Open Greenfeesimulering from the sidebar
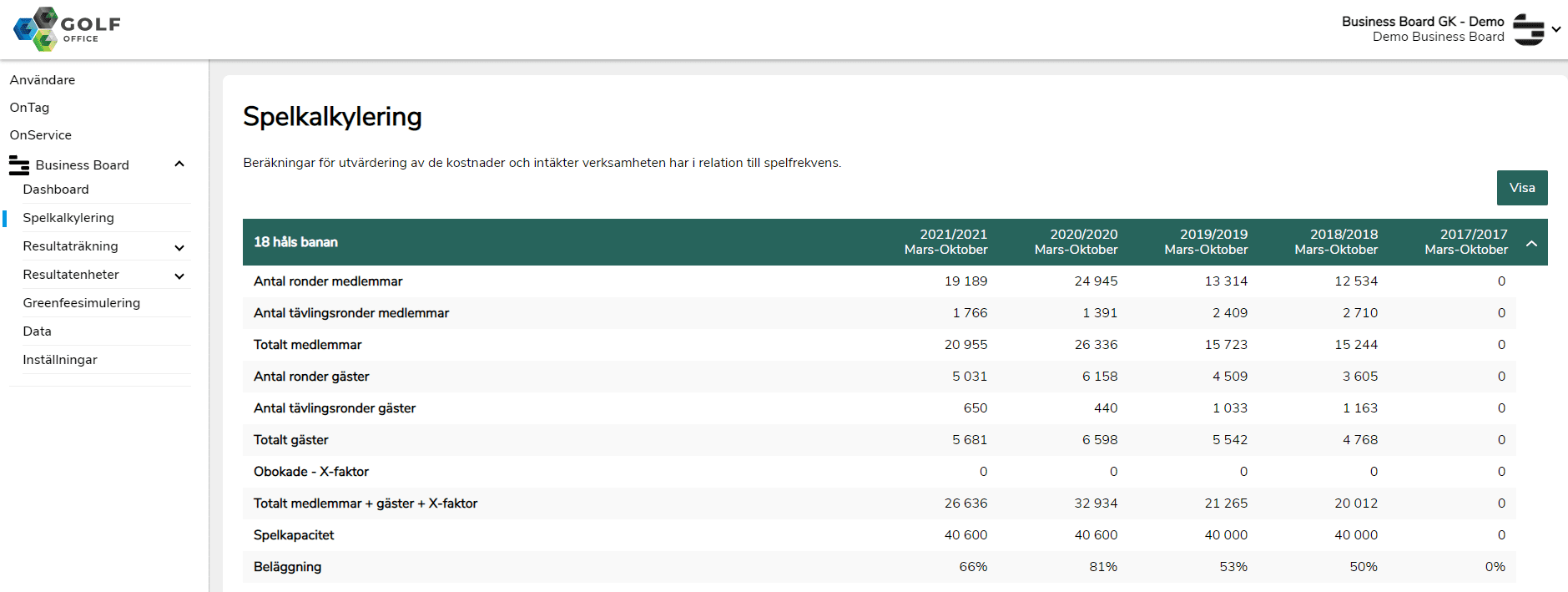Image resolution: width=1568 pixels, height=592 pixels. [82, 303]
